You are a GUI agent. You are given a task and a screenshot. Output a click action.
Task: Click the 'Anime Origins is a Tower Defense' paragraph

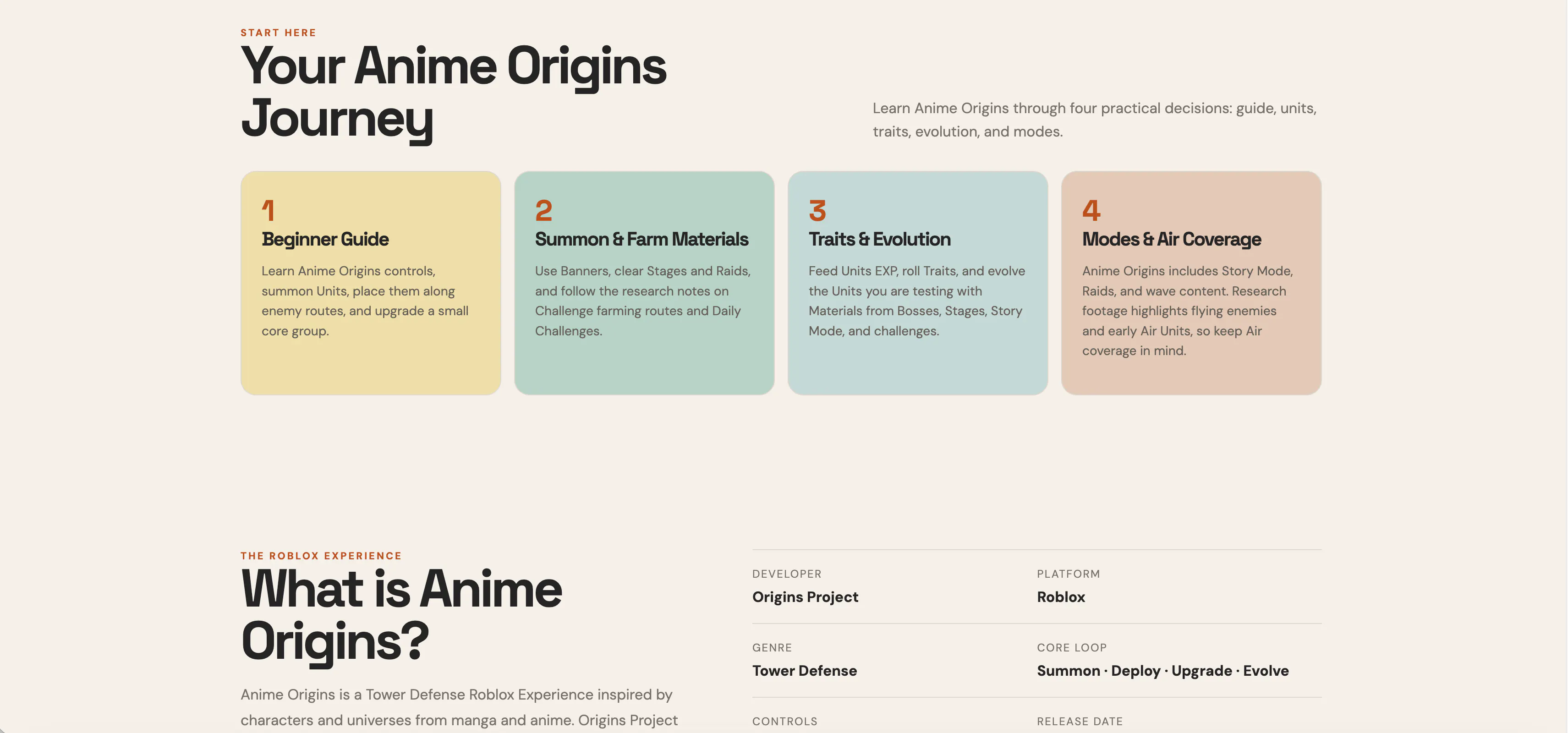tap(459, 707)
